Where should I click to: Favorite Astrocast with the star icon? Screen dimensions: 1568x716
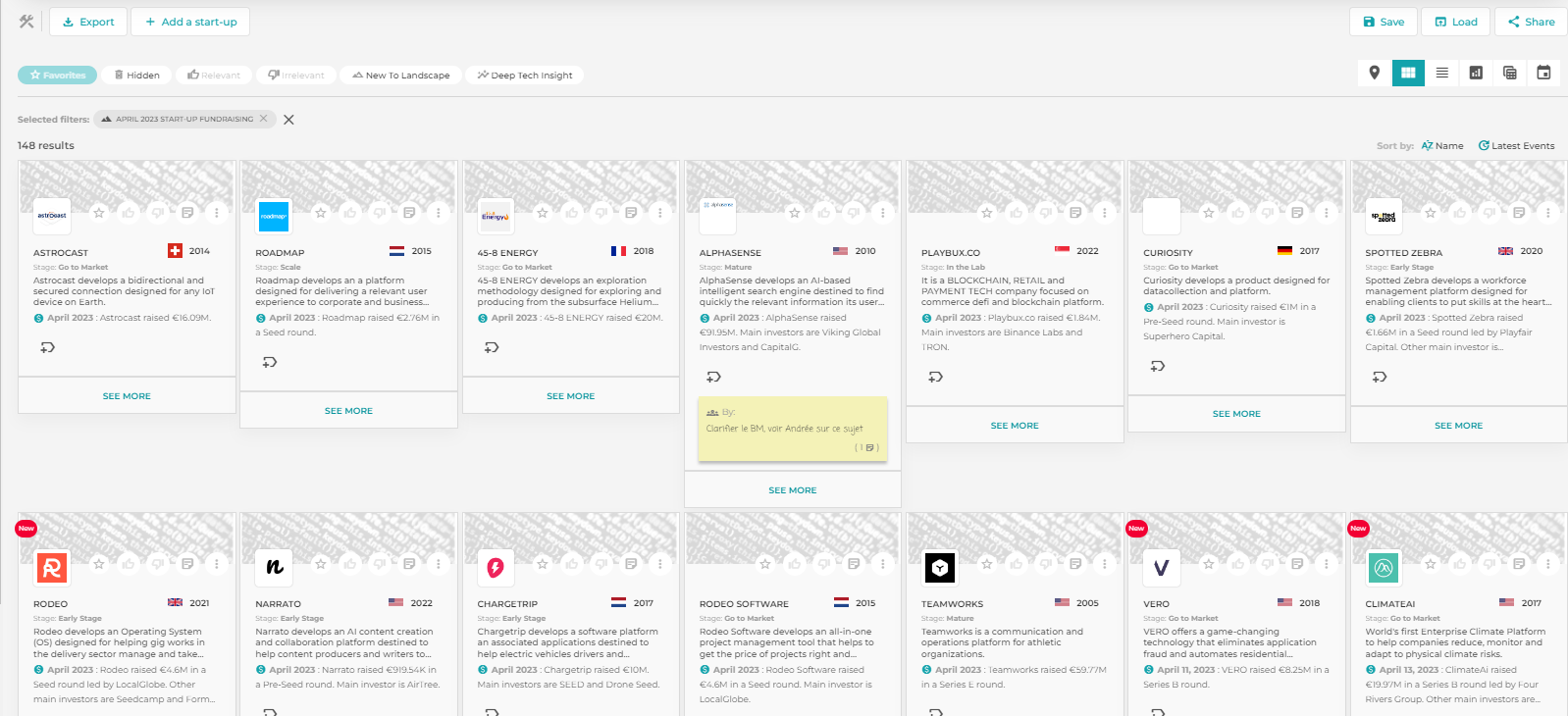[x=99, y=213]
